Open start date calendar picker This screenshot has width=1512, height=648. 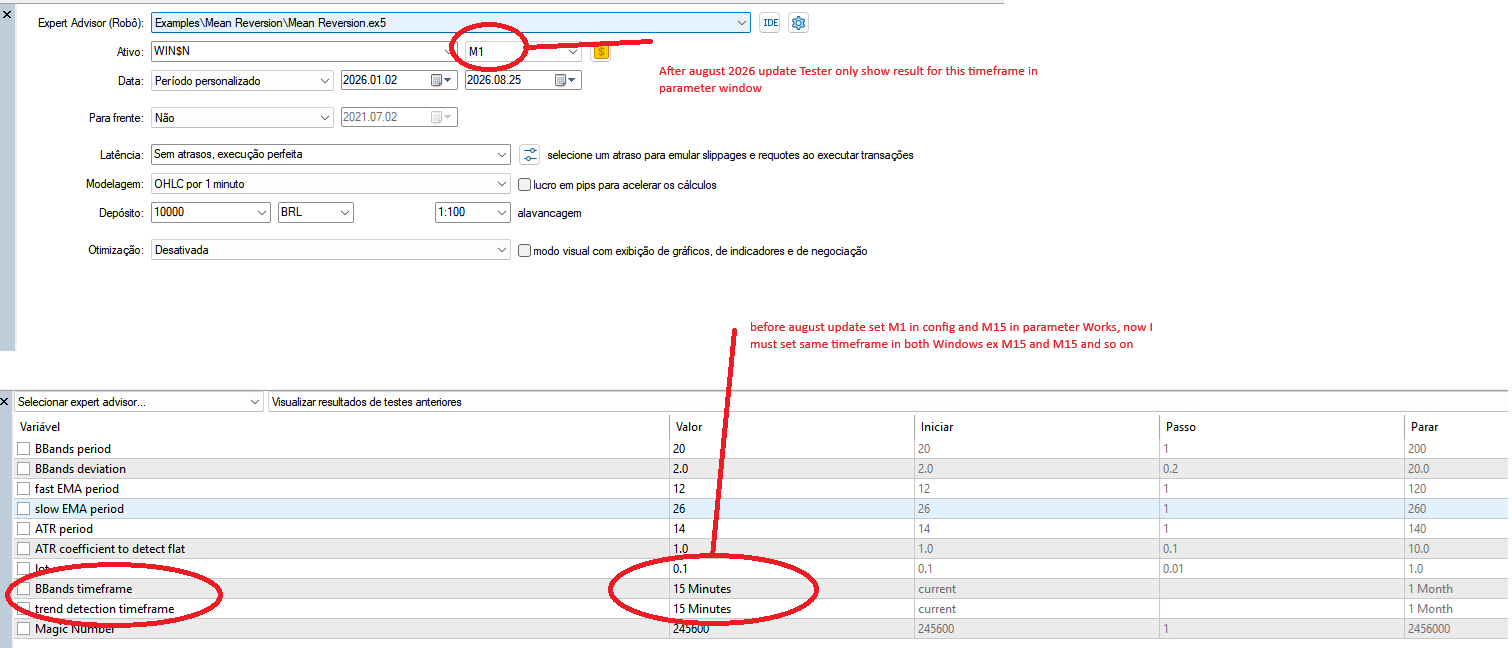coord(441,80)
